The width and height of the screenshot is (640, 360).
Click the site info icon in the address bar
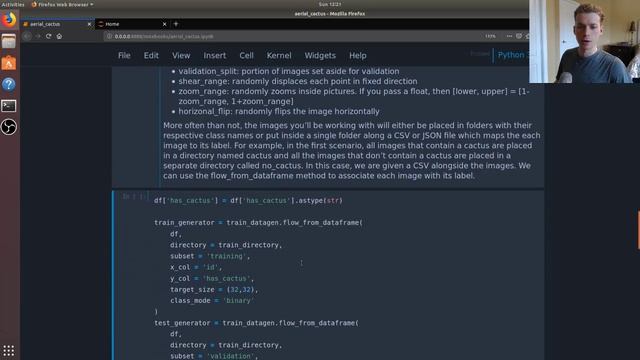(109, 36)
